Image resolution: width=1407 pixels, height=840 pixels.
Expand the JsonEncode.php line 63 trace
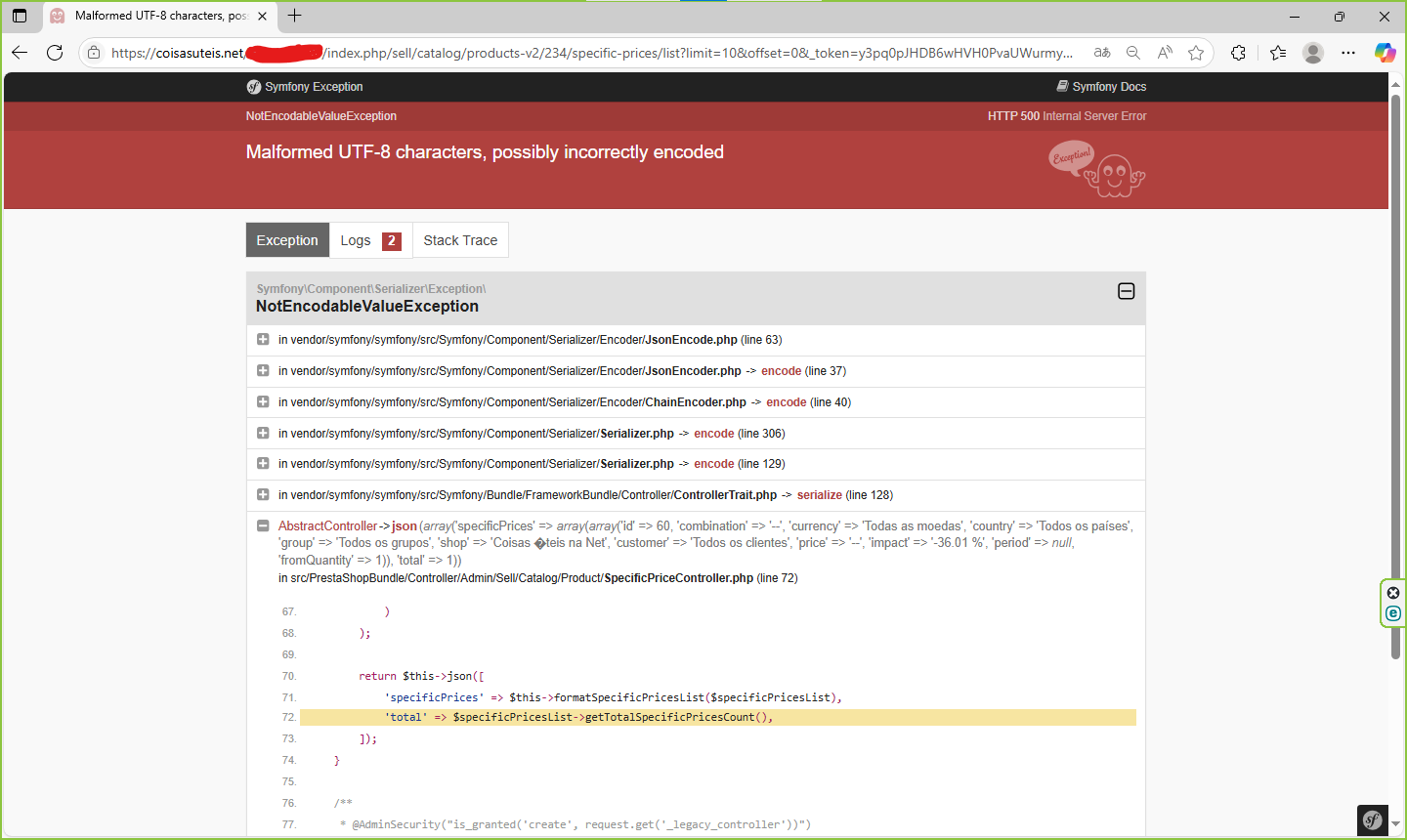coord(263,339)
